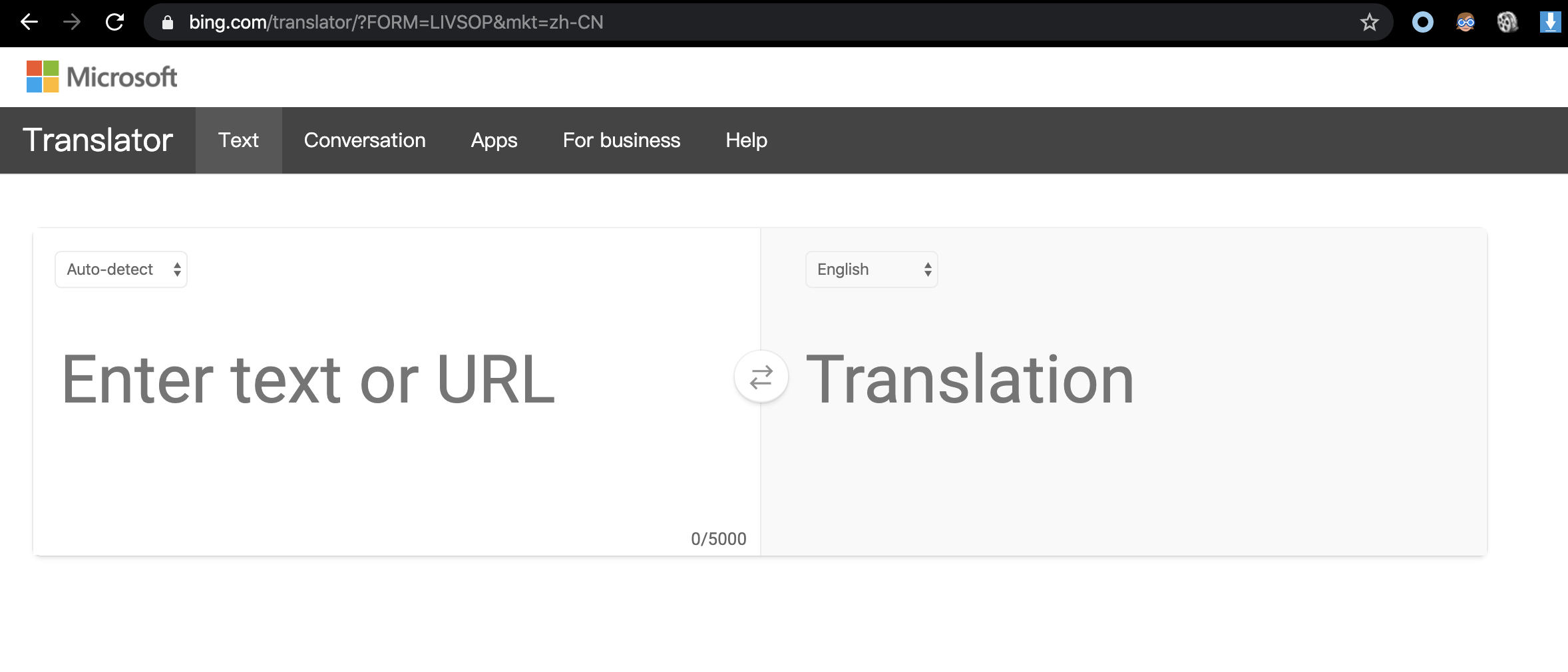View site info via the lock icon
Viewport: 1568px width, 672px height.
point(168,23)
